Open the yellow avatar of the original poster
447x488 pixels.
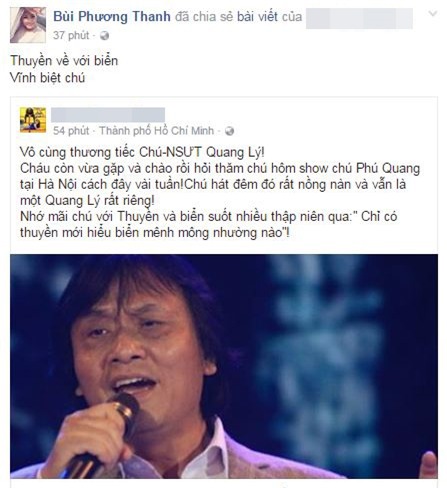(x=33, y=120)
